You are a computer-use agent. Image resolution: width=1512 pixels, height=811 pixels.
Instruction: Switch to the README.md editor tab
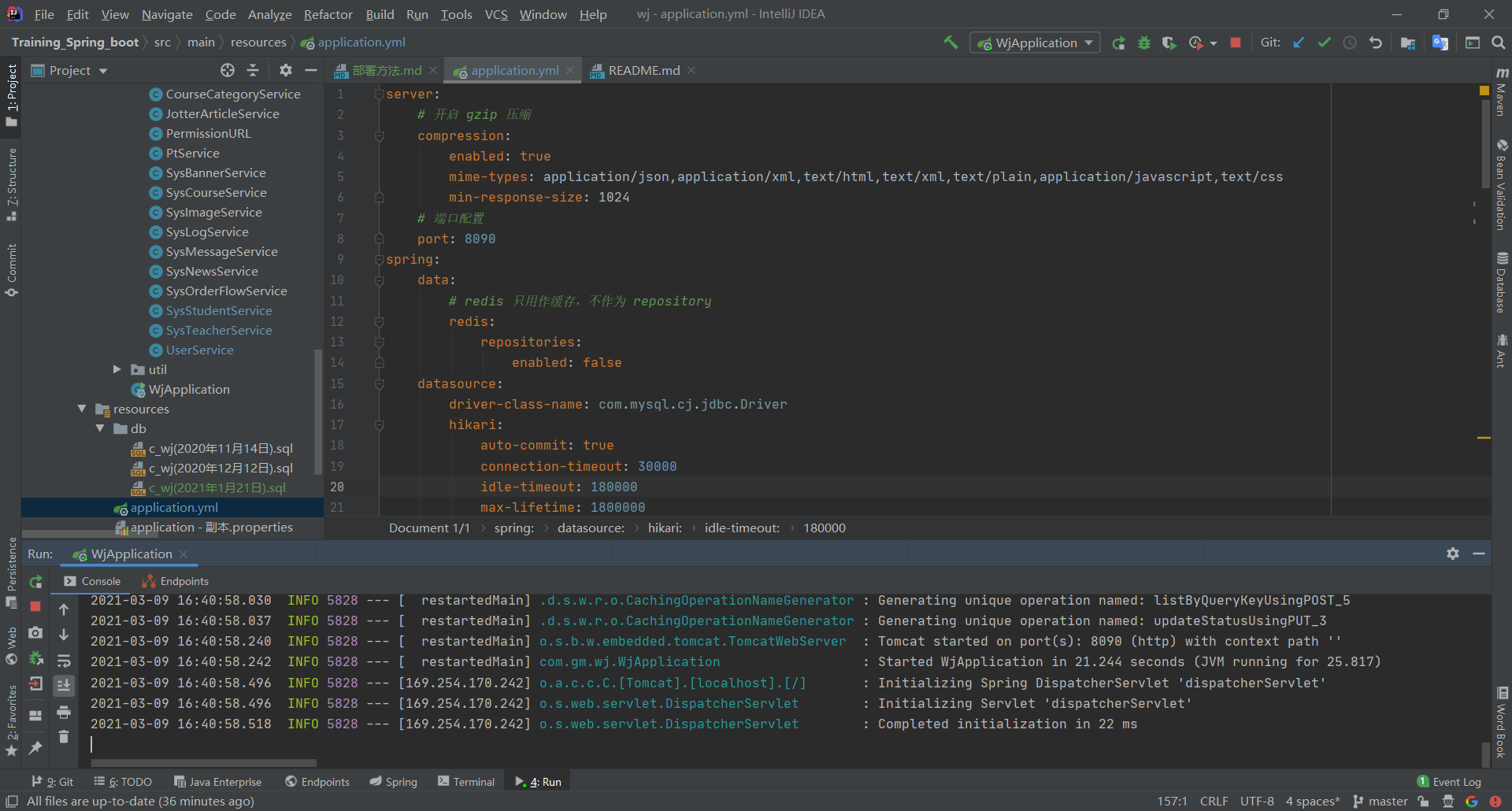pyautogui.click(x=643, y=70)
